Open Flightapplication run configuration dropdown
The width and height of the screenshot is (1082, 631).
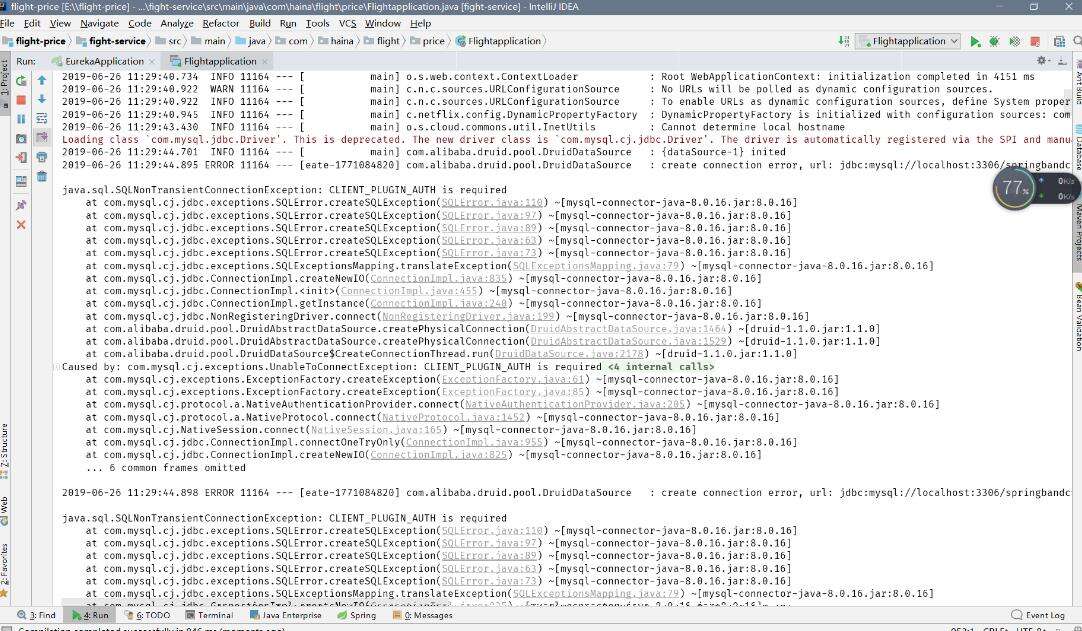tap(909, 41)
